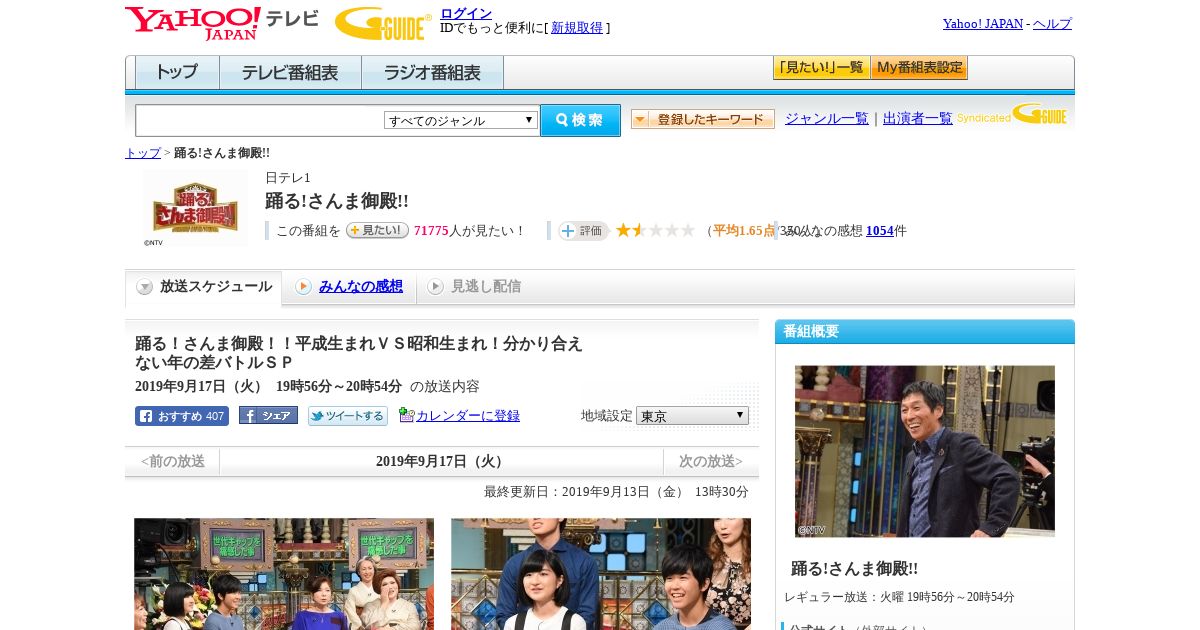Expand the 地域設定 東京 dropdown
Image resolution: width=1200 pixels, height=630 pixels.
tap(692, 415)
